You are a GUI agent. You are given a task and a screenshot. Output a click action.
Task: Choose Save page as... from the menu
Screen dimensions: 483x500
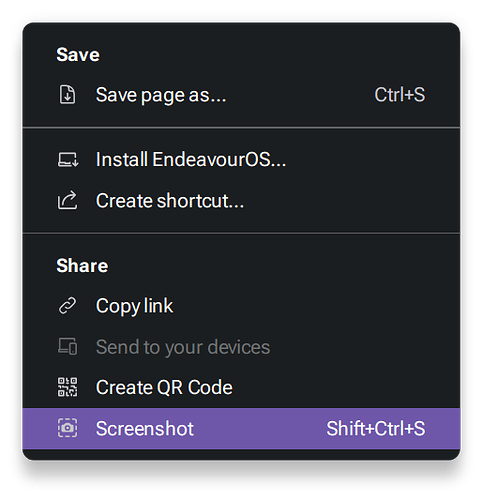pyautogui.click(x=241, y=95)
